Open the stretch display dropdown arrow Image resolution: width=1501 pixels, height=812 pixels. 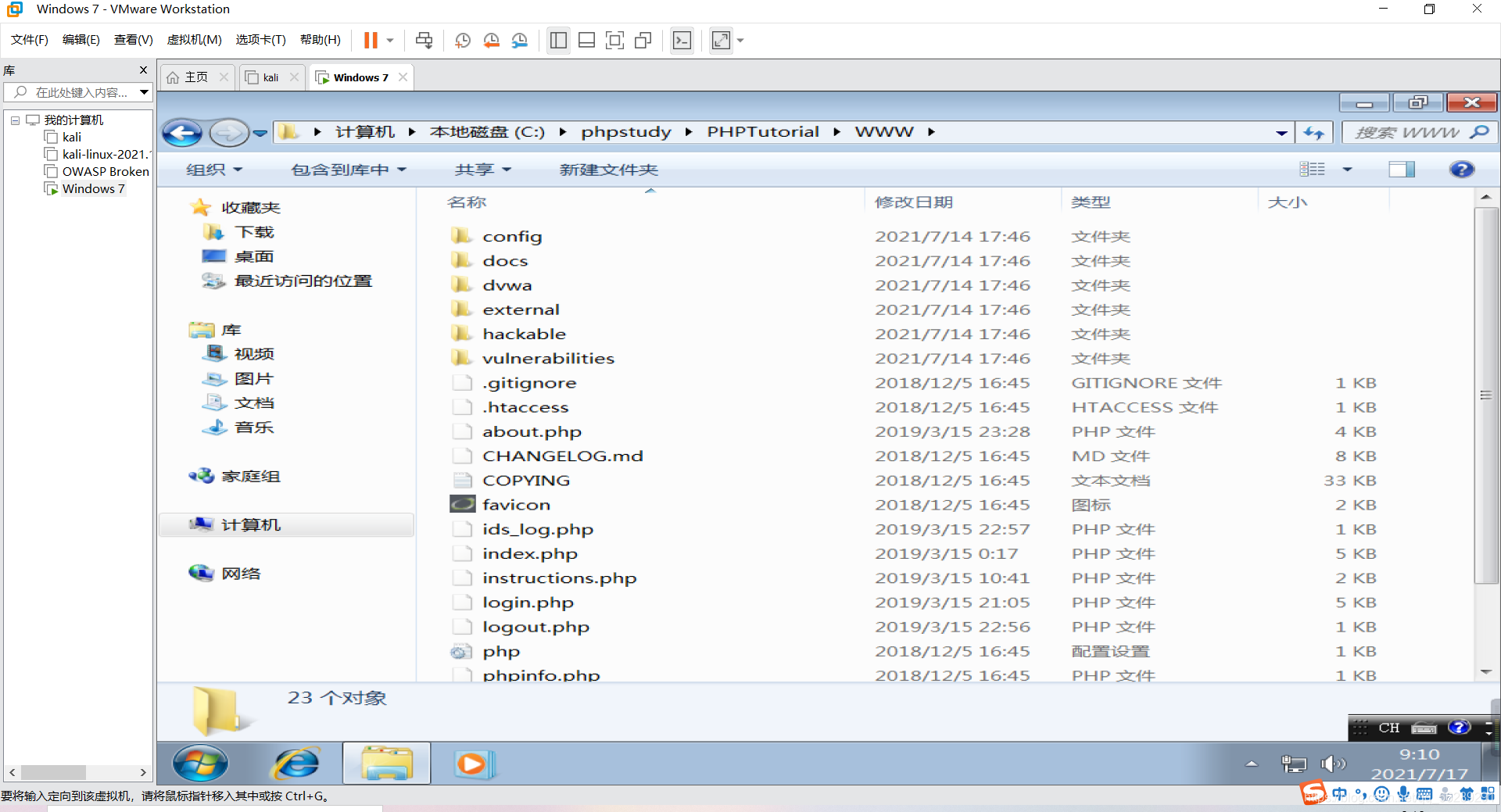coord(740,40)
